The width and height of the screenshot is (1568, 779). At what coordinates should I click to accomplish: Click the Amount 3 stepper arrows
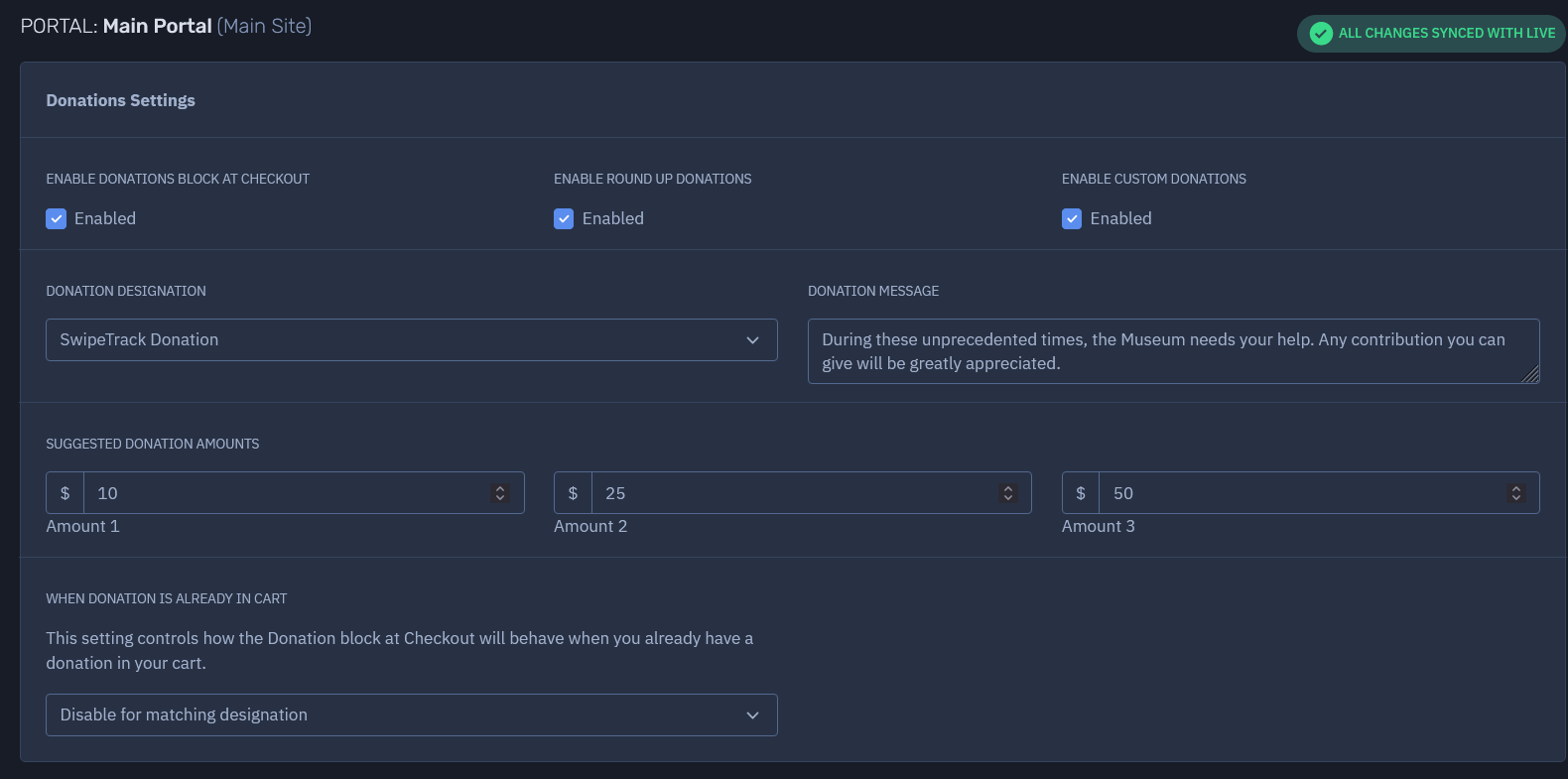coord(1516,493)
